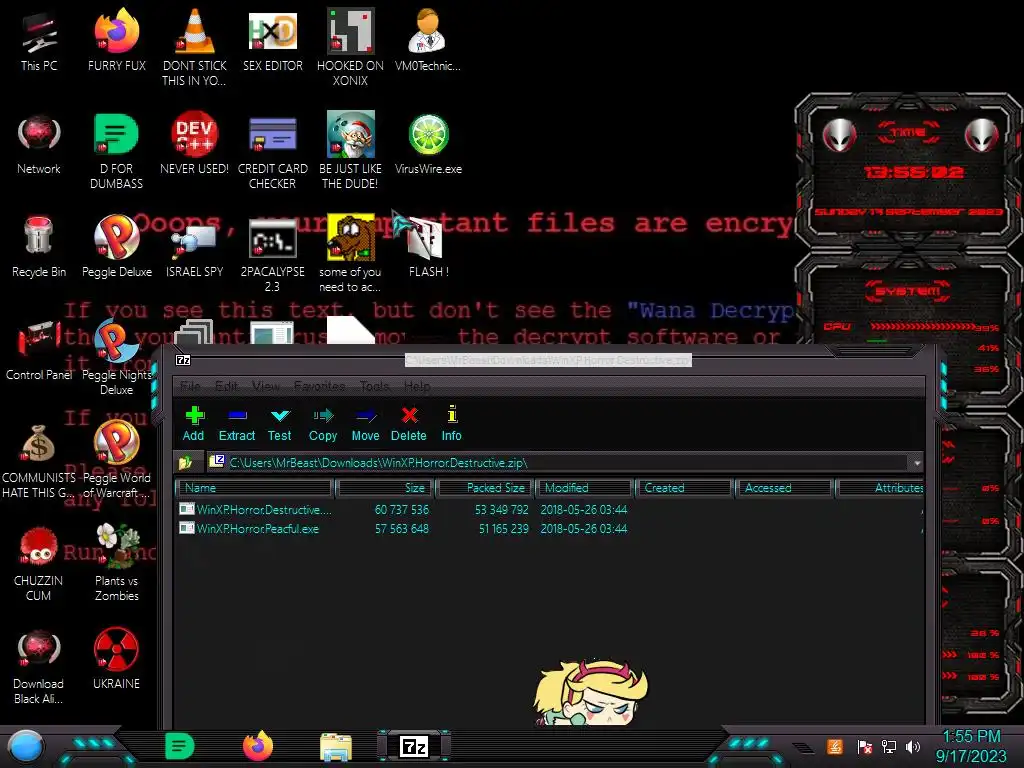Sort by Packed Size column

click(485, 488)
